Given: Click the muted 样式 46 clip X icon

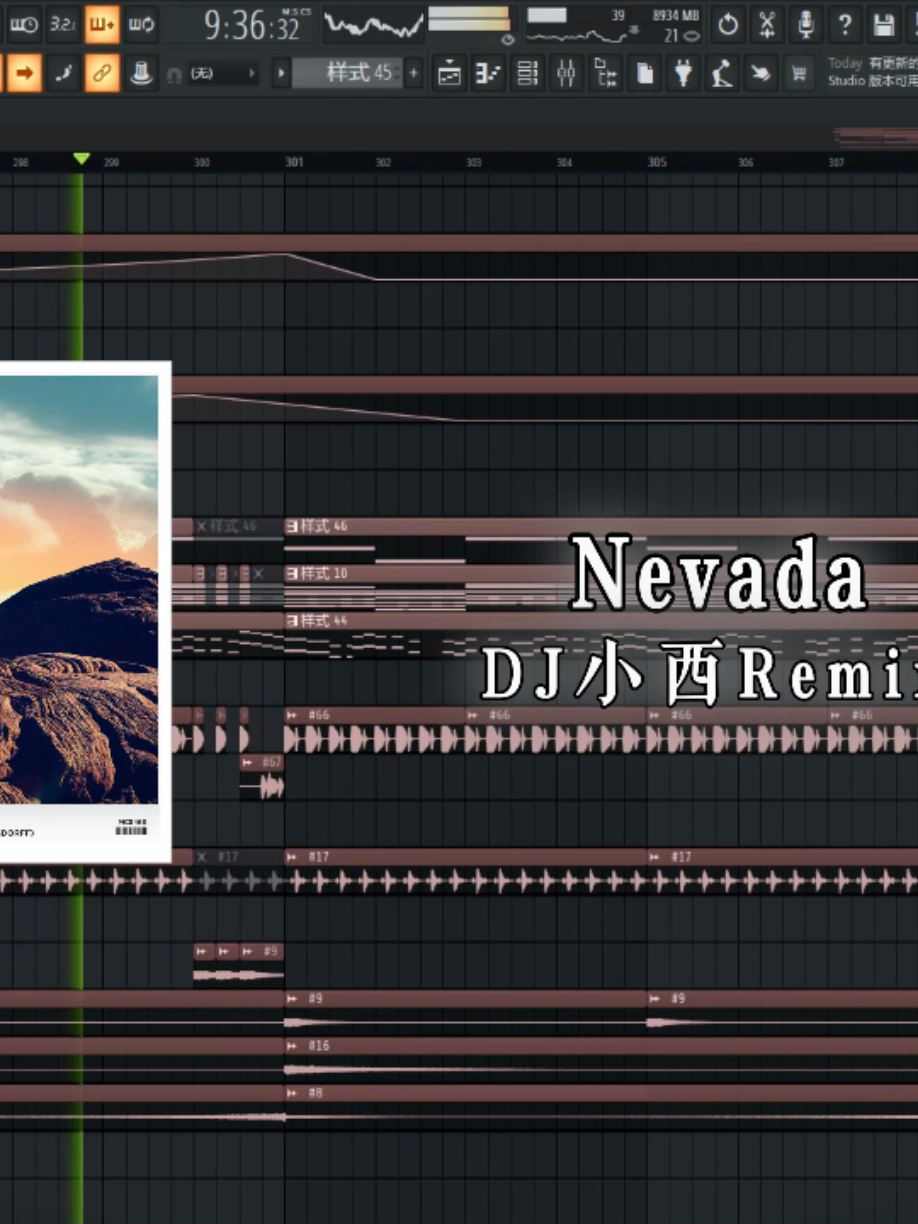Looking at the screenshot, I should (x=201, y=526).
